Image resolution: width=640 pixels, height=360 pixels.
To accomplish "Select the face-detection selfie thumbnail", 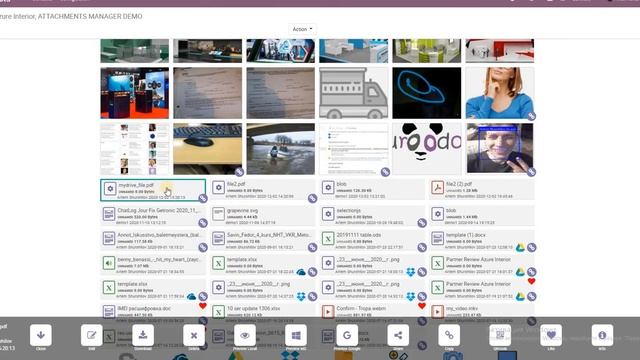I will click(500, 149).
